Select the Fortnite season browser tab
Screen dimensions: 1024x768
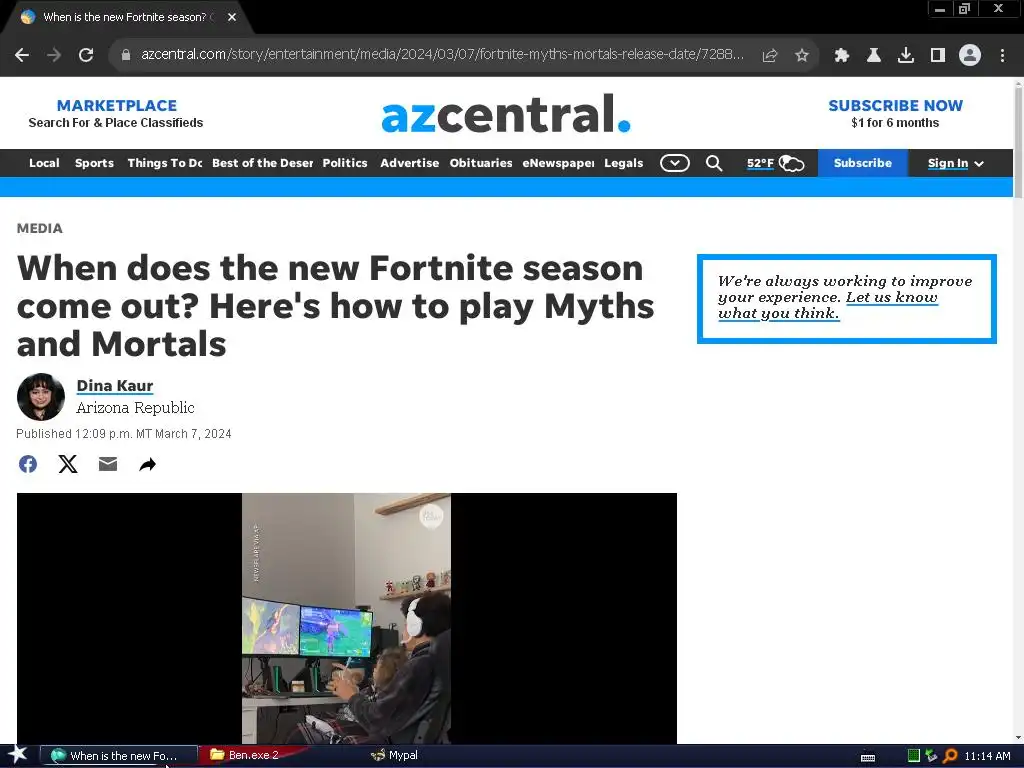[x=124, y=17]
